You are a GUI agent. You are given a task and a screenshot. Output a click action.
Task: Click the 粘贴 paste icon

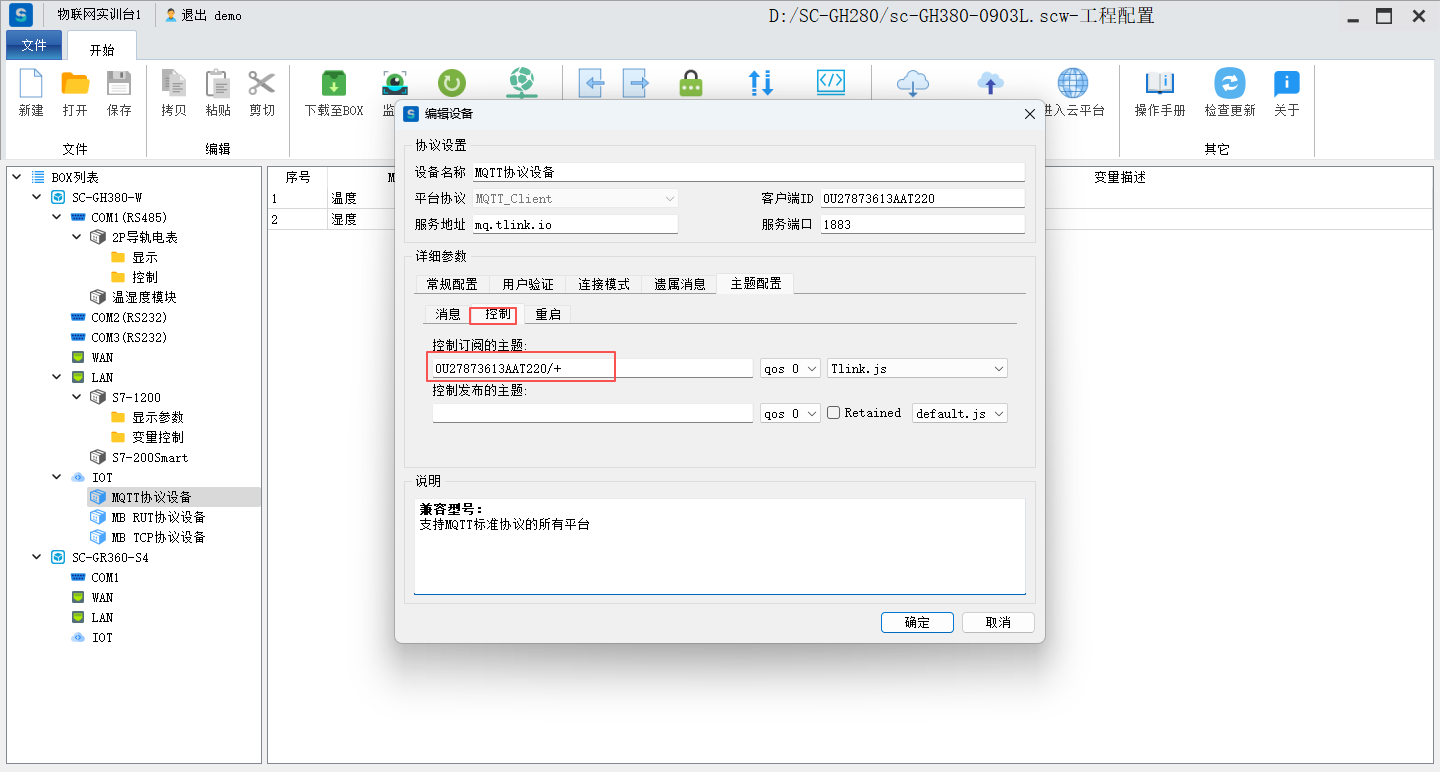(x=218, y=84)
